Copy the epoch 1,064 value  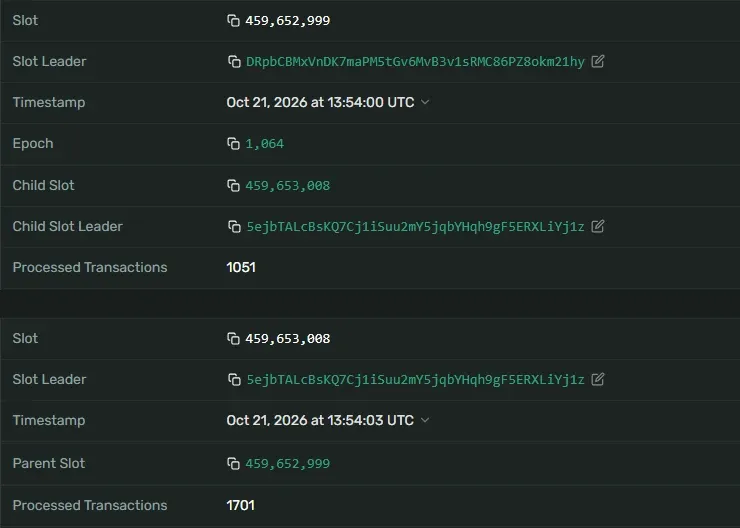coord(233,144)
